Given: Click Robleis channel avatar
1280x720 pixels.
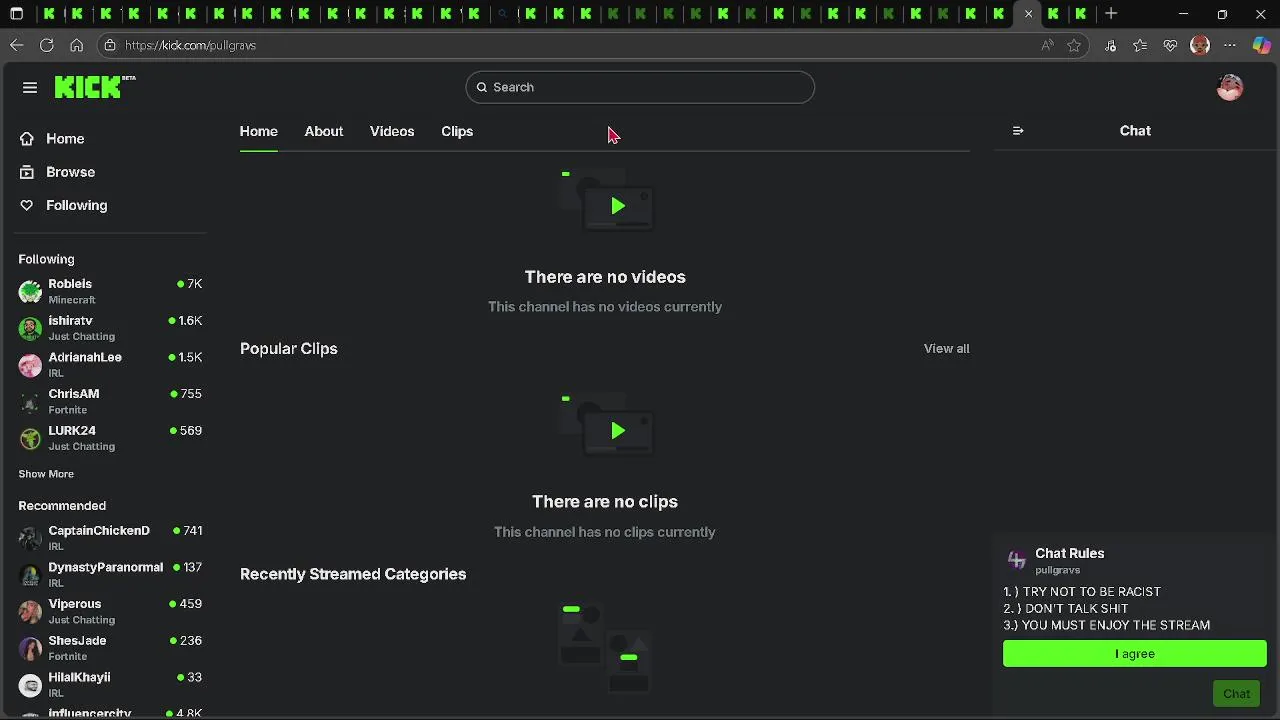Looking at the screenshot, I should pyautogui.click(x=30, y=292).
